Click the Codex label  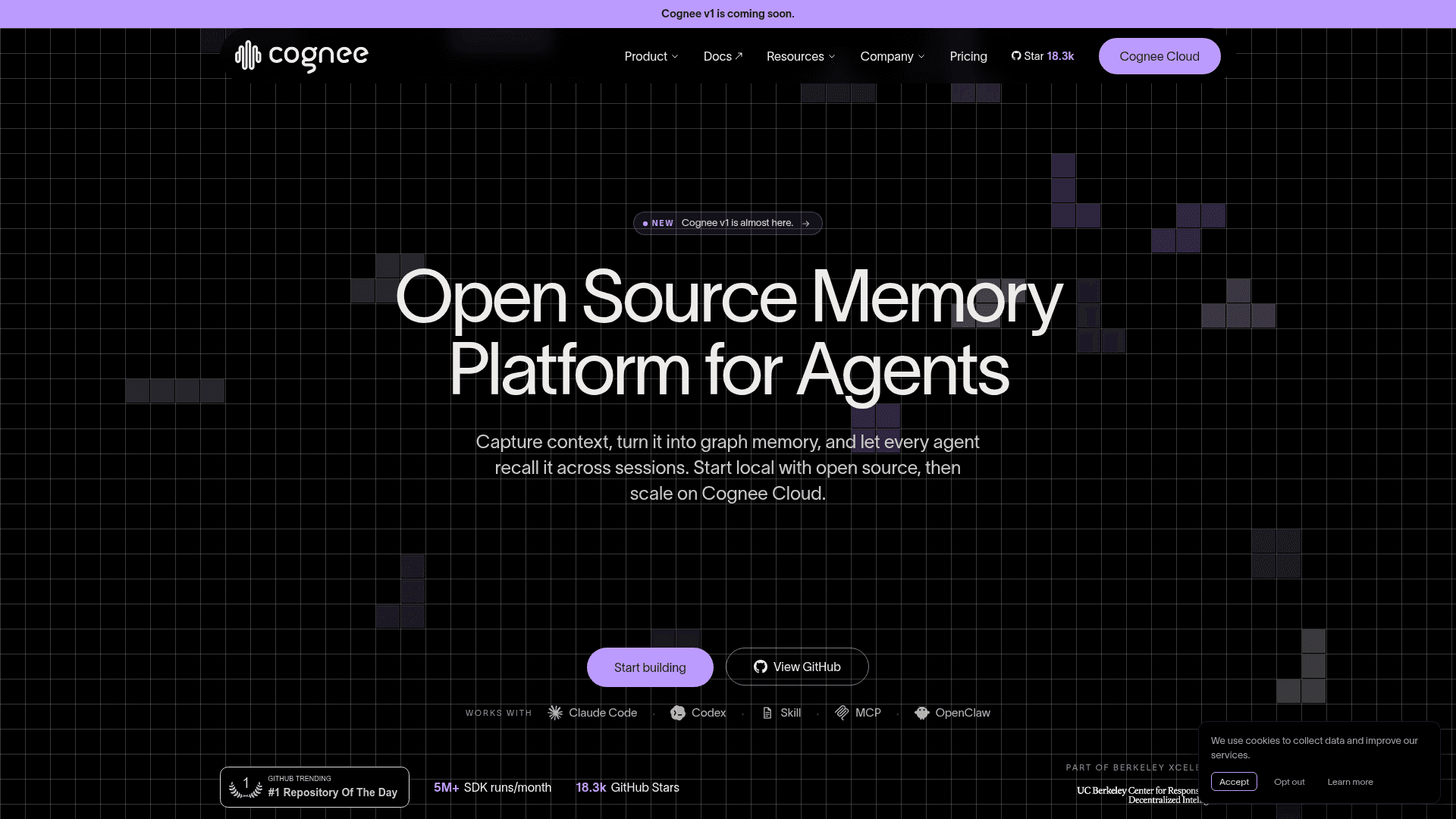click(708, 713)
